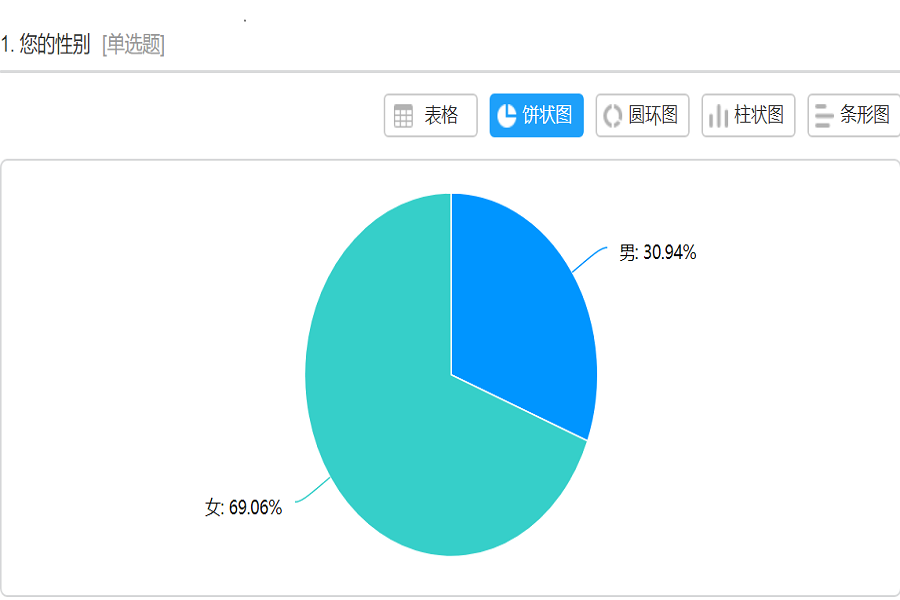Click the ring icon in 圆环图 button
This screenshot has height=600, width=900.
coord(612,116)
